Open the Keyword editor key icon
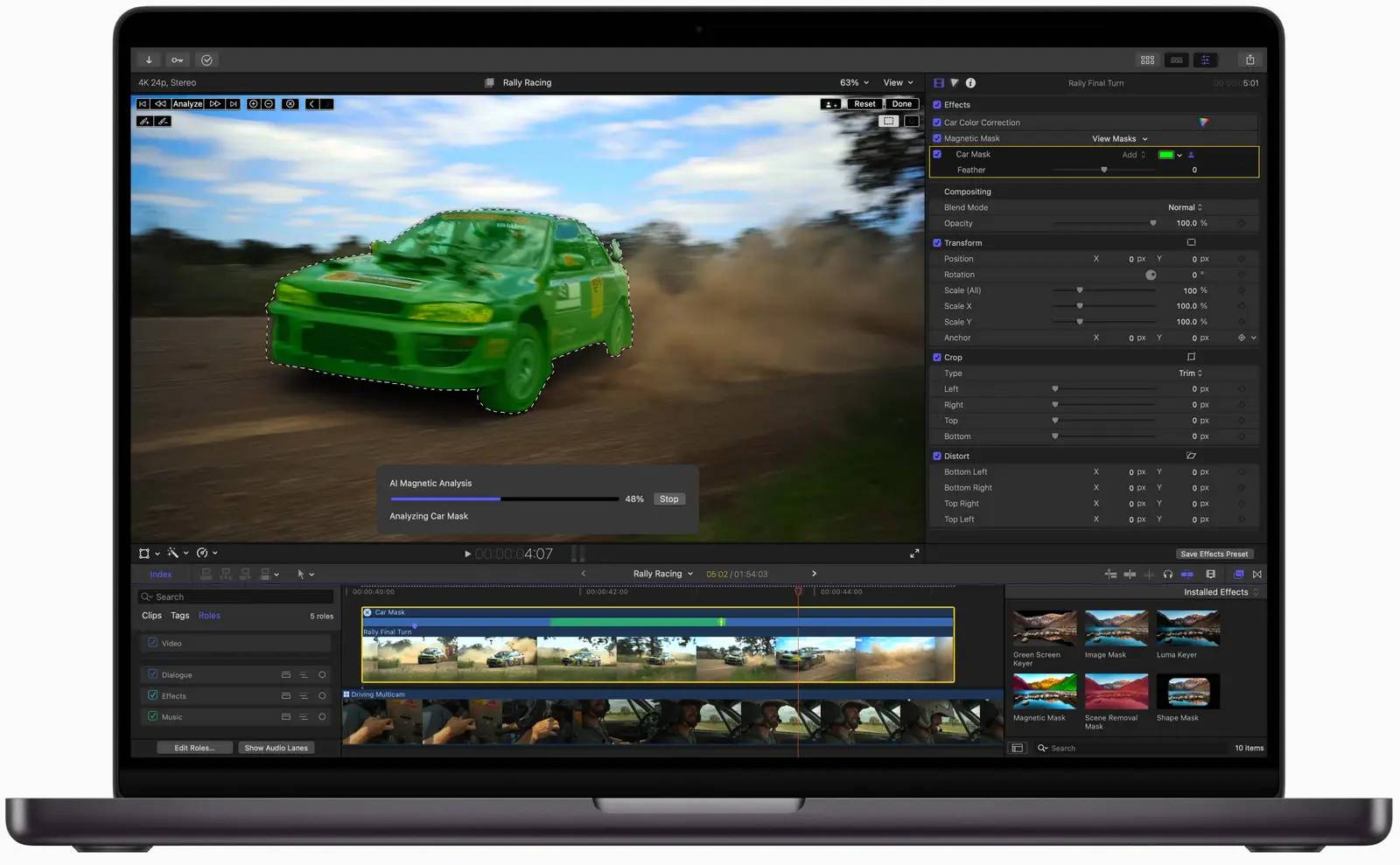This screenshot has height=865, width=1400. (x=178, y=60)
